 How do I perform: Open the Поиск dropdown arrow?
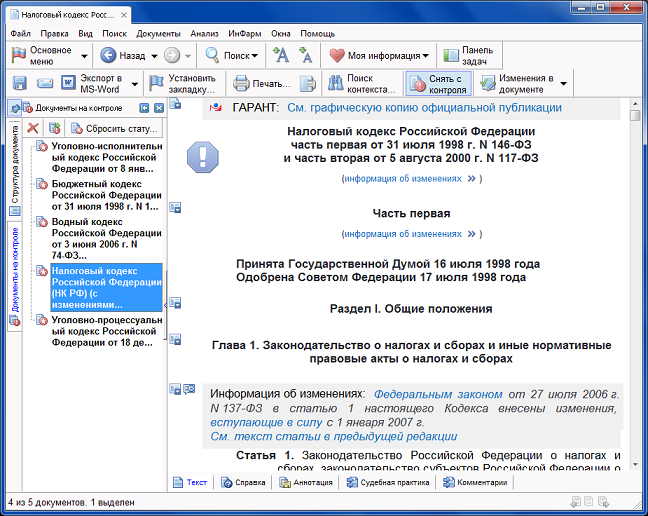(x=255, y=56)
